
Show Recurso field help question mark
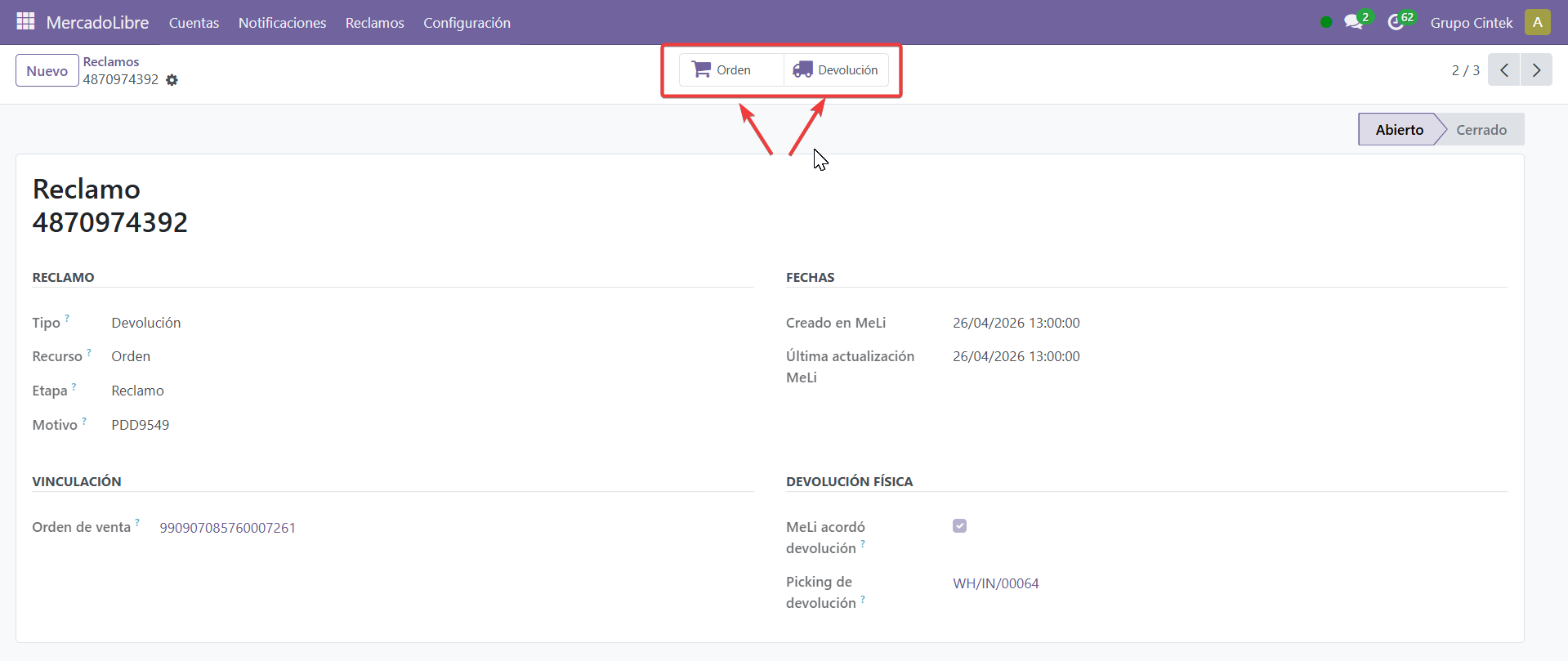tap(89, 351)
